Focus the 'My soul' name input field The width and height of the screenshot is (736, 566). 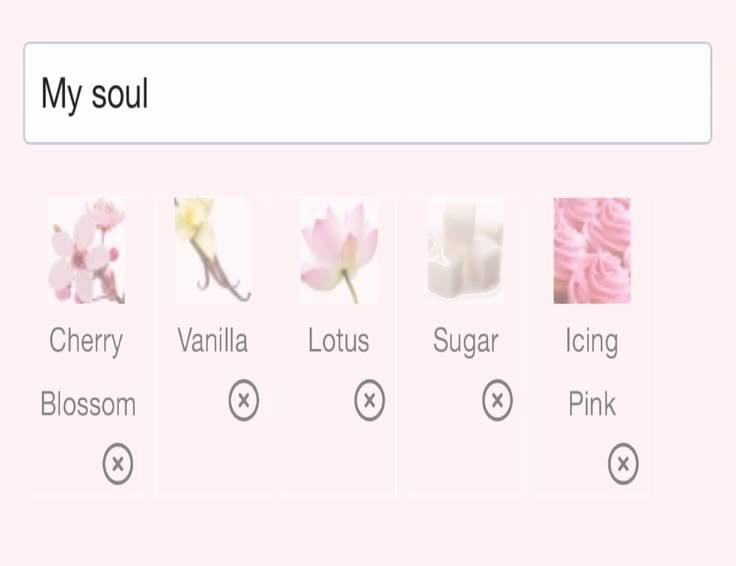coord(368,93)
